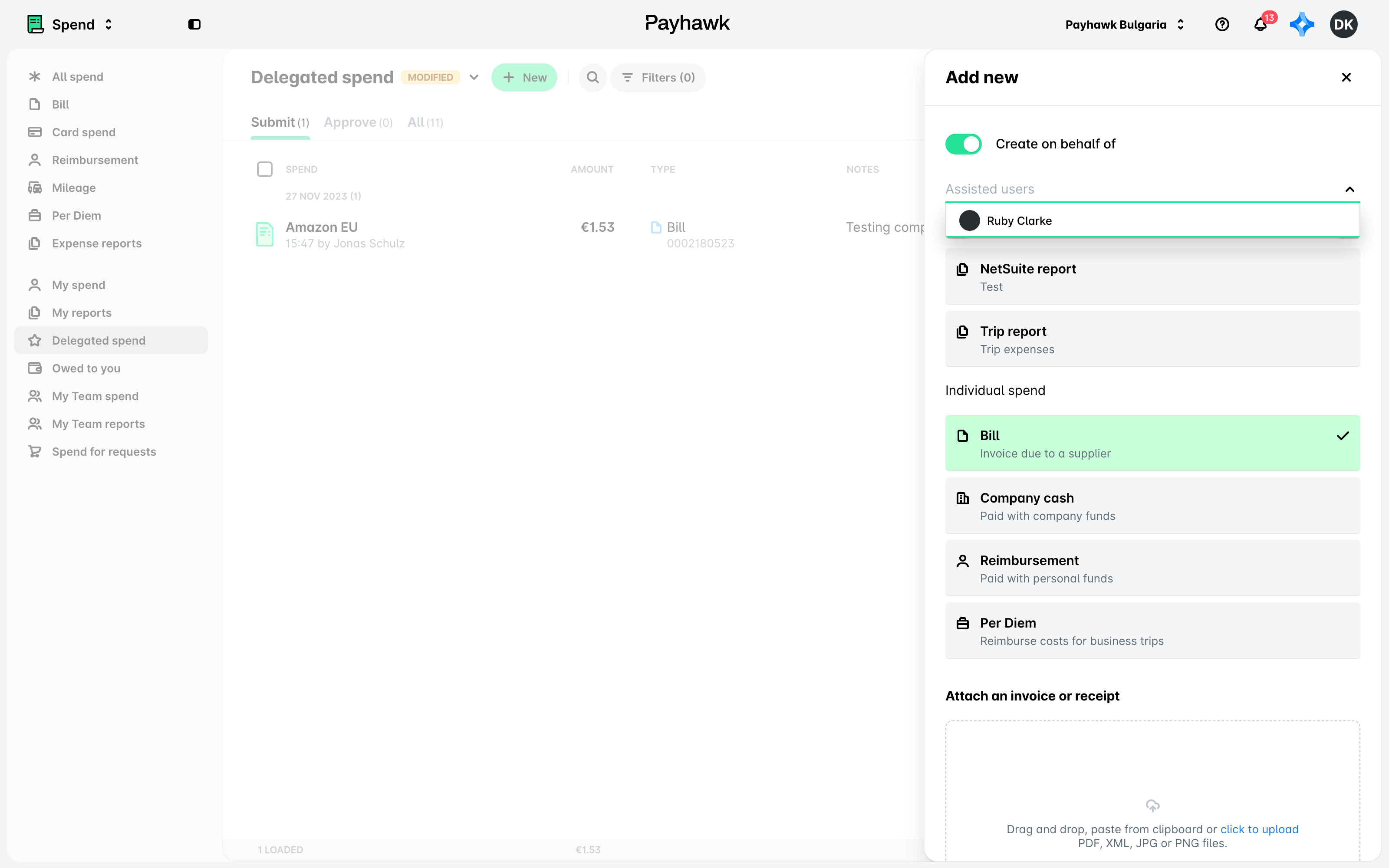Select the Reimbursement spend option card
This screenshot has height=868, width=1389.
[1152, 569]
